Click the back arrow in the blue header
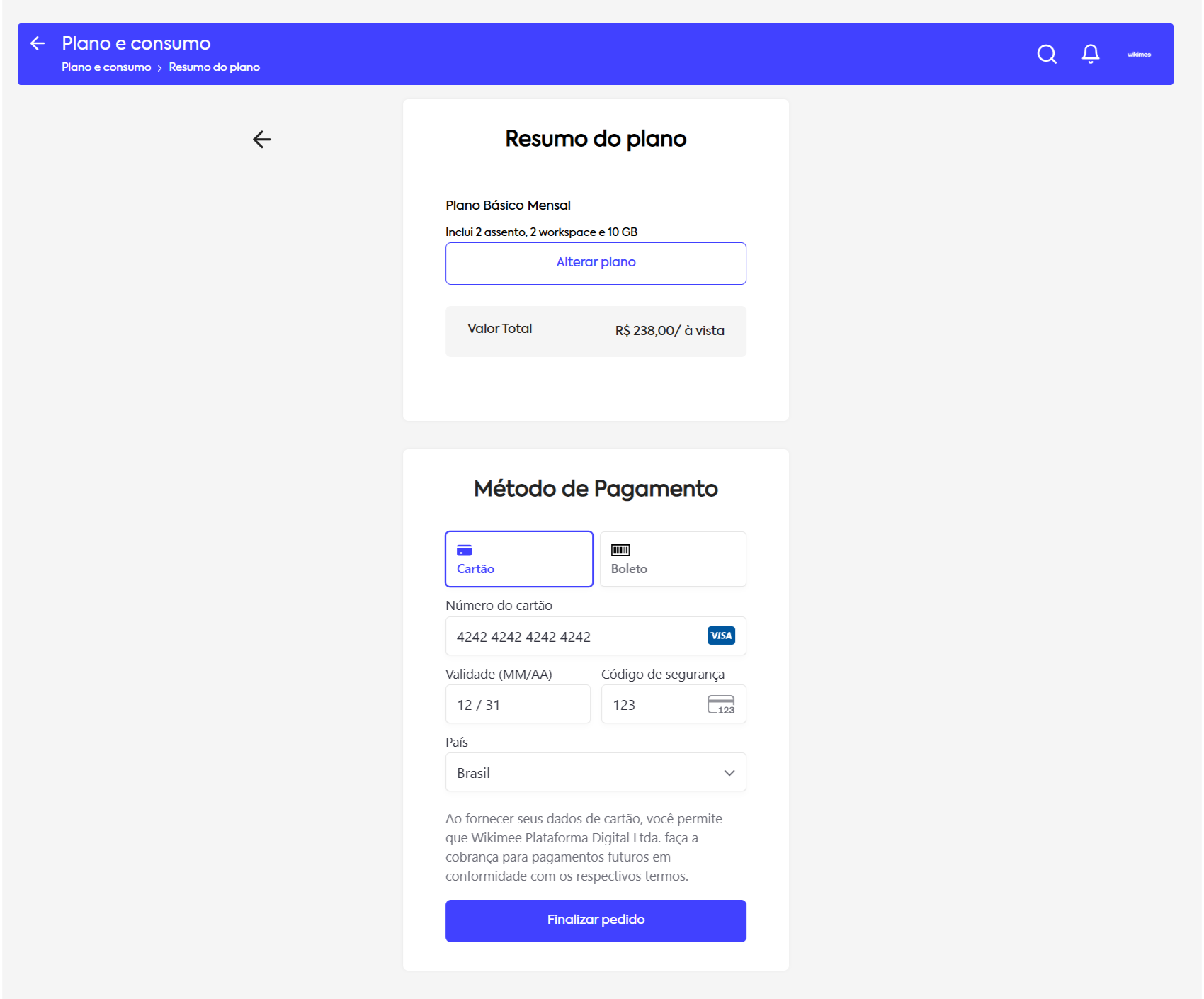Screen dimensions: 1204x999 (x=38, y=44)
